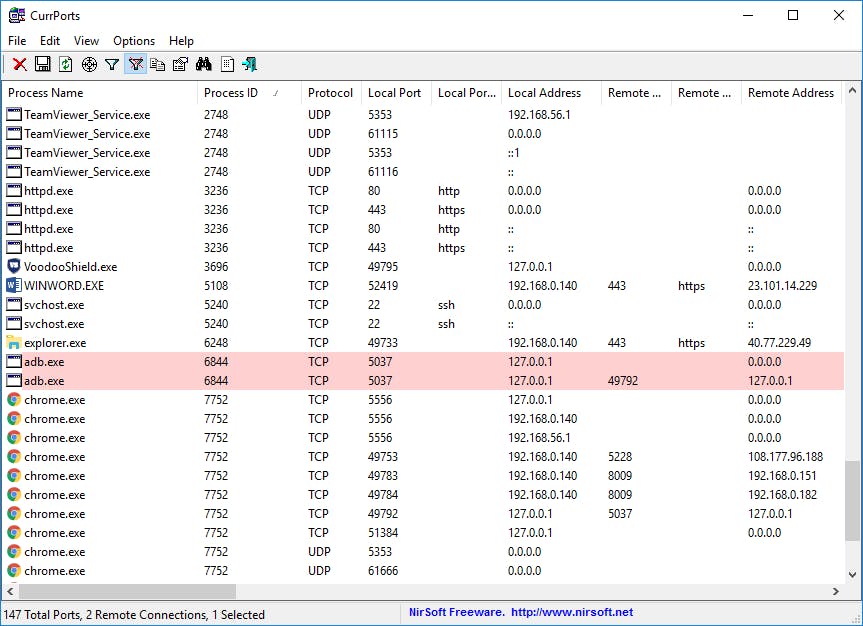Viewport: 863px width, 626px height.
Task: Click the window icon of TeamViewer port 61115 row
Action: point(14,133)
